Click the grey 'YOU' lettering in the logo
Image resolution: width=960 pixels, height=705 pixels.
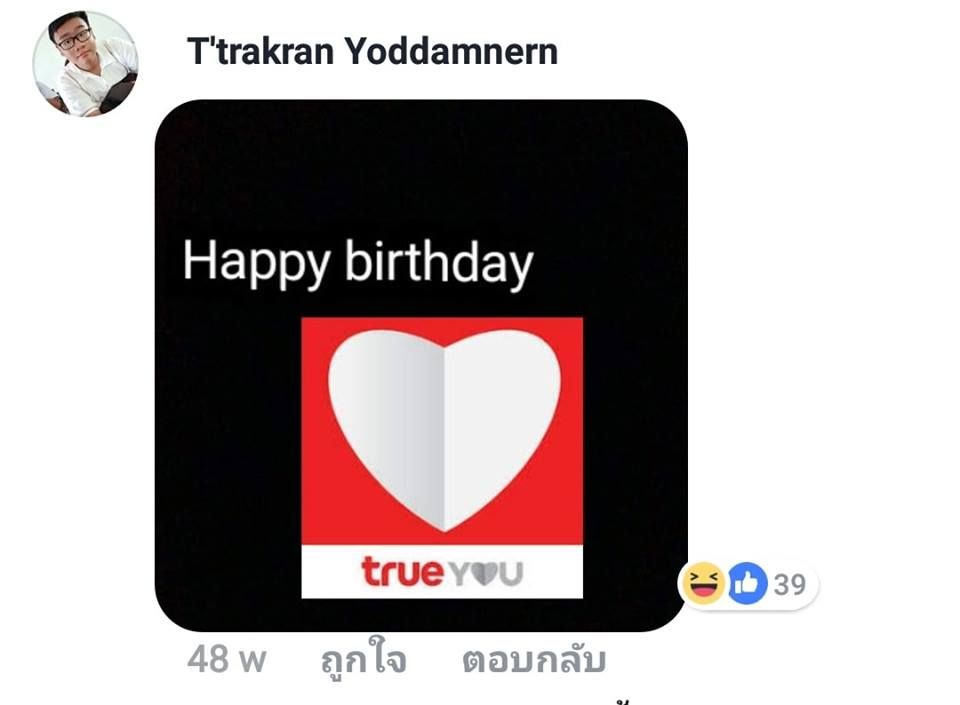pos(486,573)
